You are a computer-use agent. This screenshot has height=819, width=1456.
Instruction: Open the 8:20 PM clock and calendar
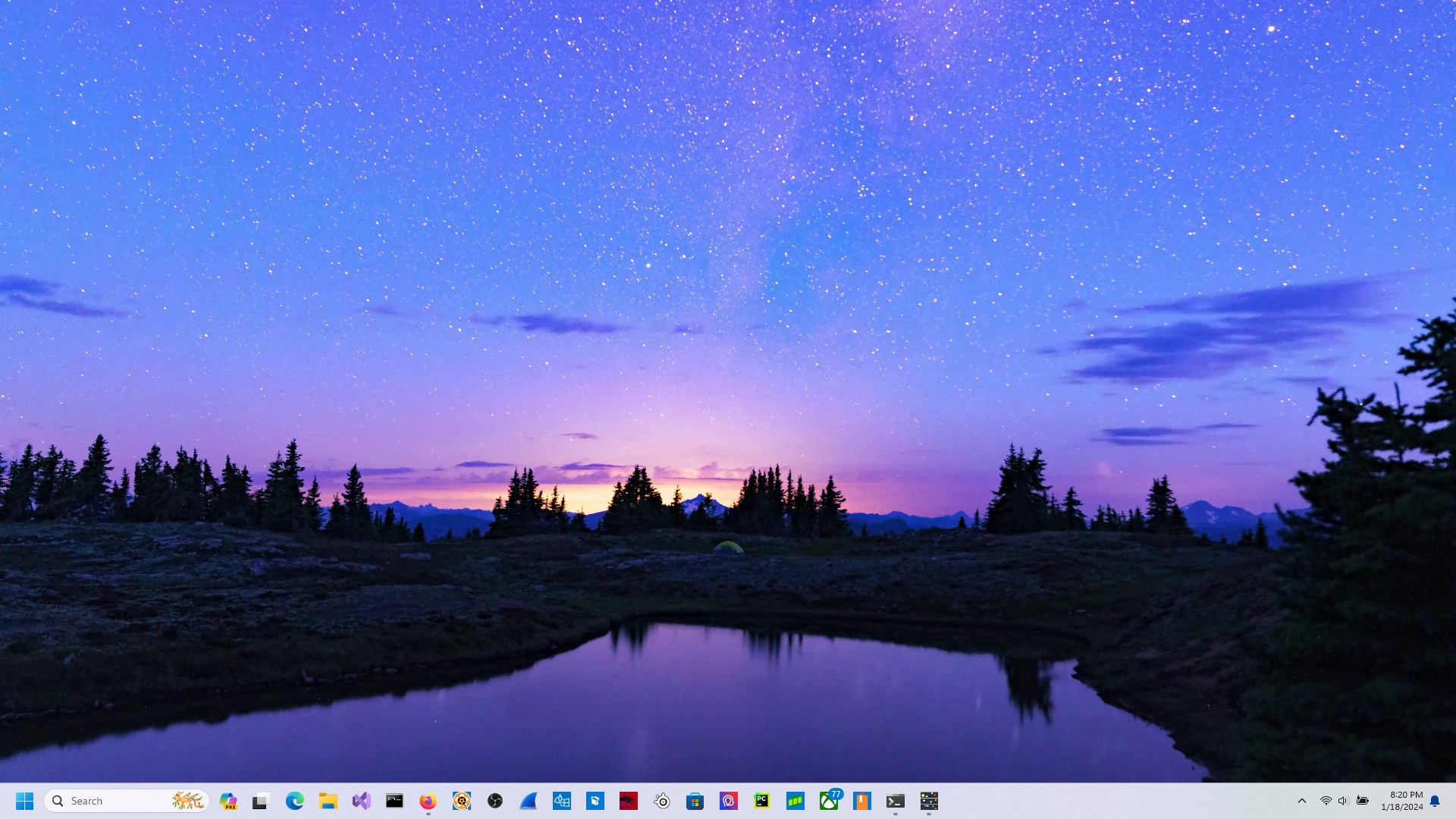pyautogui.click(x=1401, y=801)
